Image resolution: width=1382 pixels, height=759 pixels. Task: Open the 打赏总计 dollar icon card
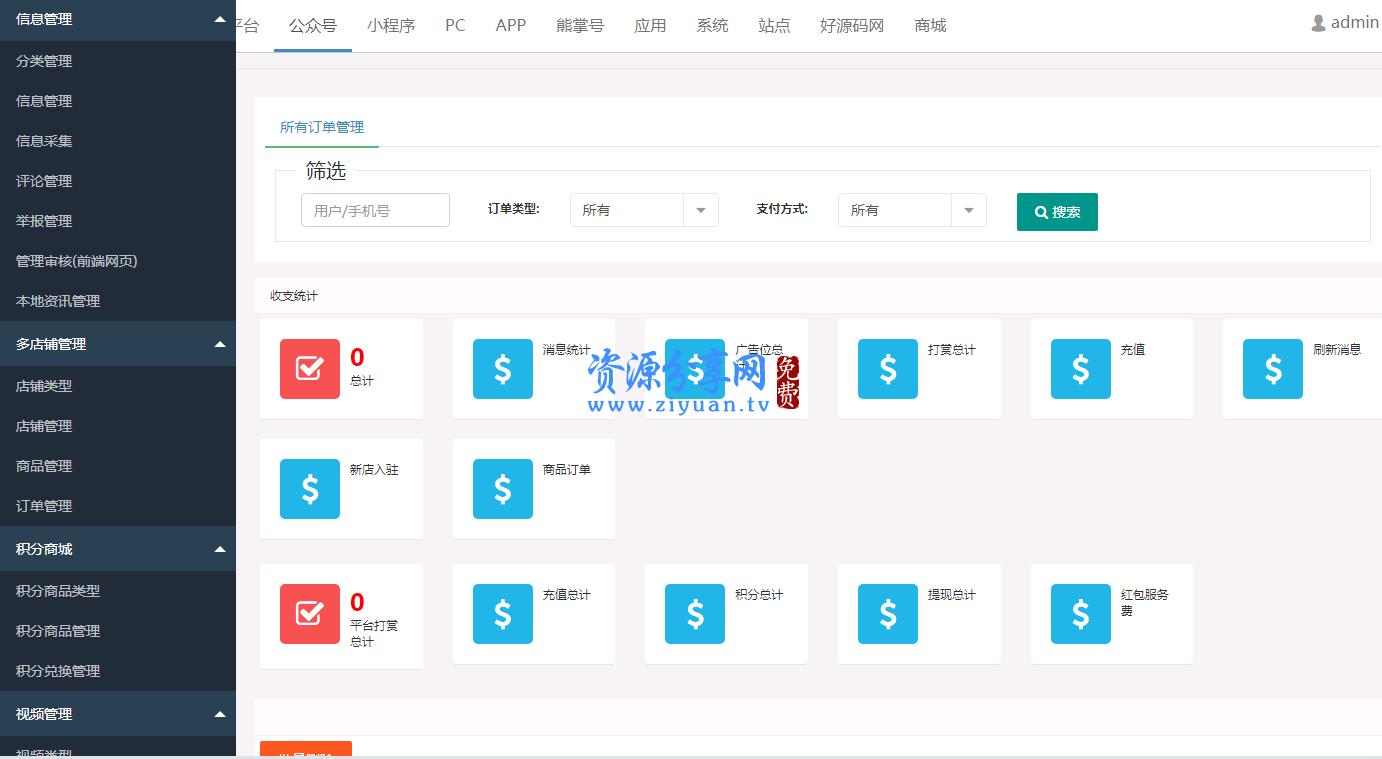[x=888, y=369]
